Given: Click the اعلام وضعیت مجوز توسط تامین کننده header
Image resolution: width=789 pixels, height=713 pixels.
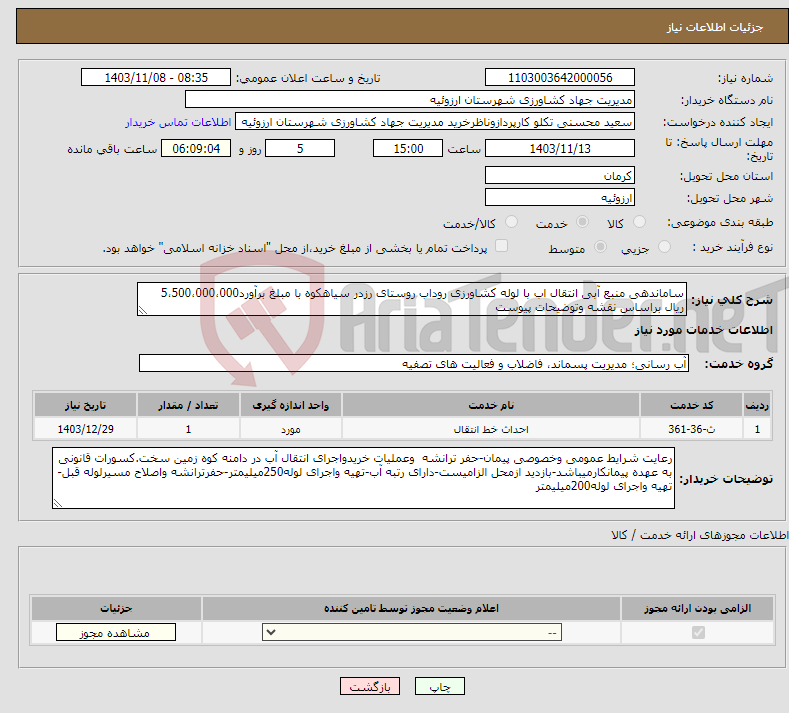Looking at the screenshot, I should pos(412,608).
